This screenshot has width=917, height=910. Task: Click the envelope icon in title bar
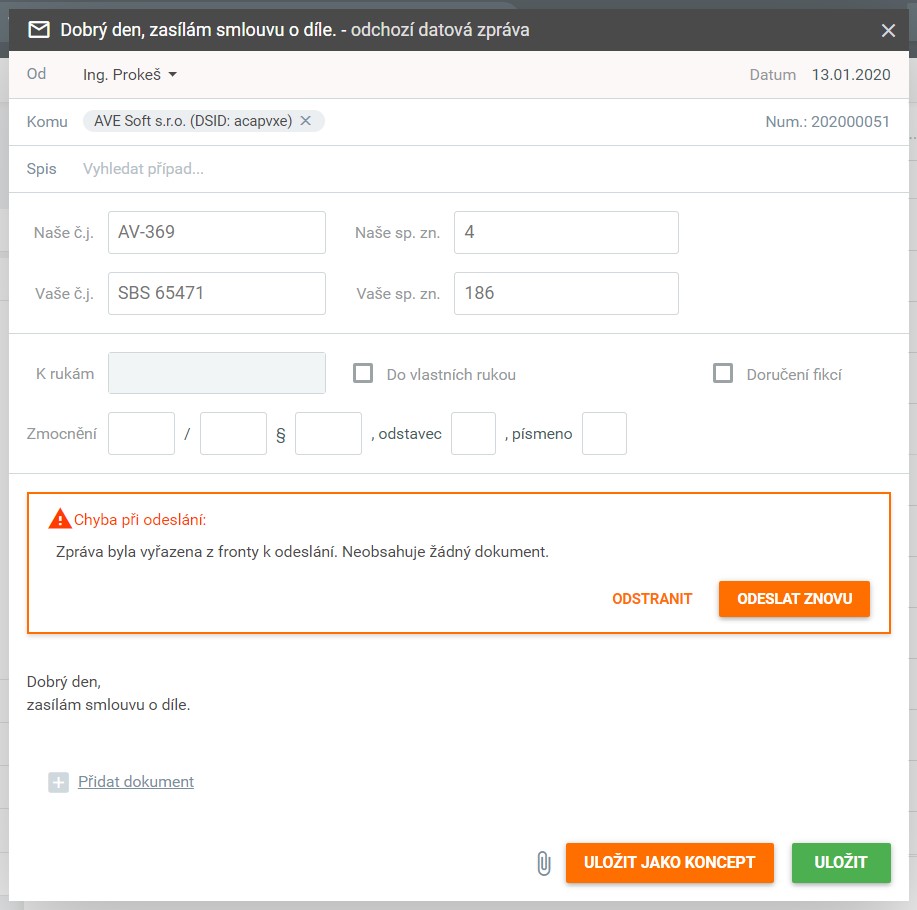pyautogui.click(x=39, y=30)
